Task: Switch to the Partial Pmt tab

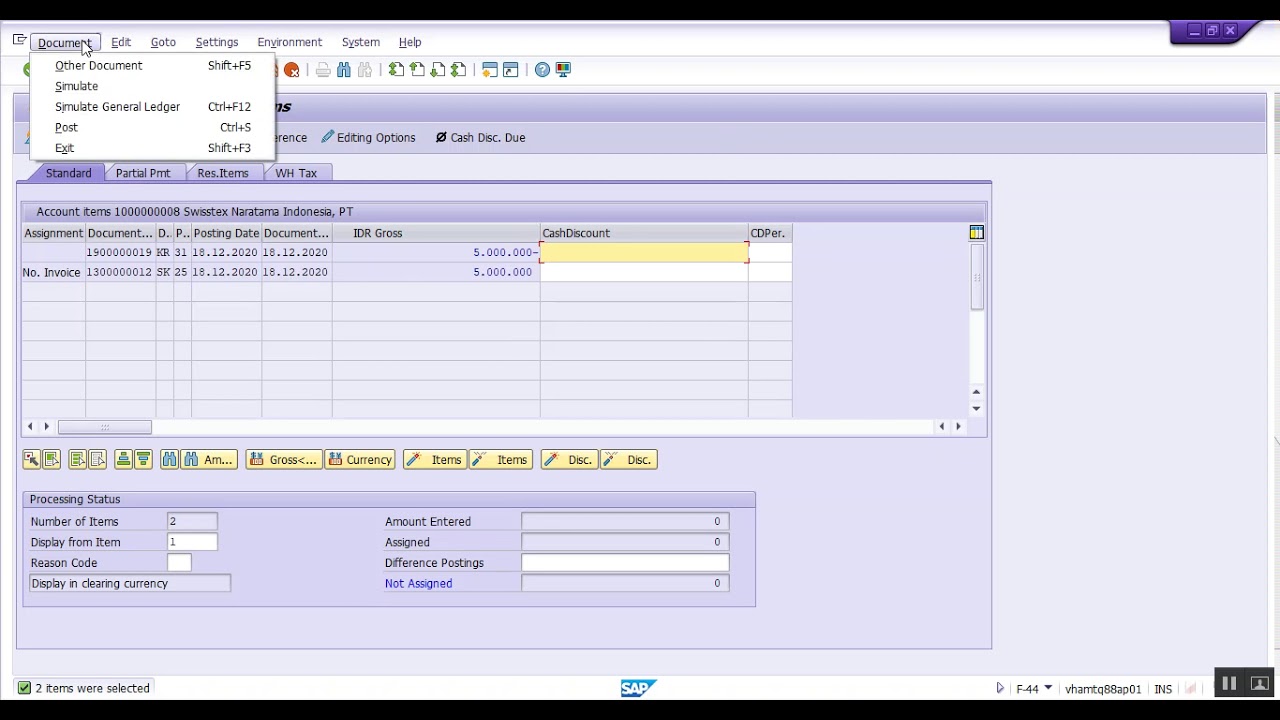Action: tap(143, 173)
